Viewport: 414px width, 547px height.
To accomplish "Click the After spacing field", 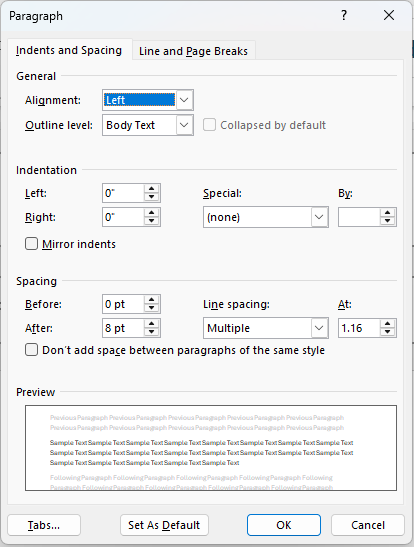I will click(123, 328).
